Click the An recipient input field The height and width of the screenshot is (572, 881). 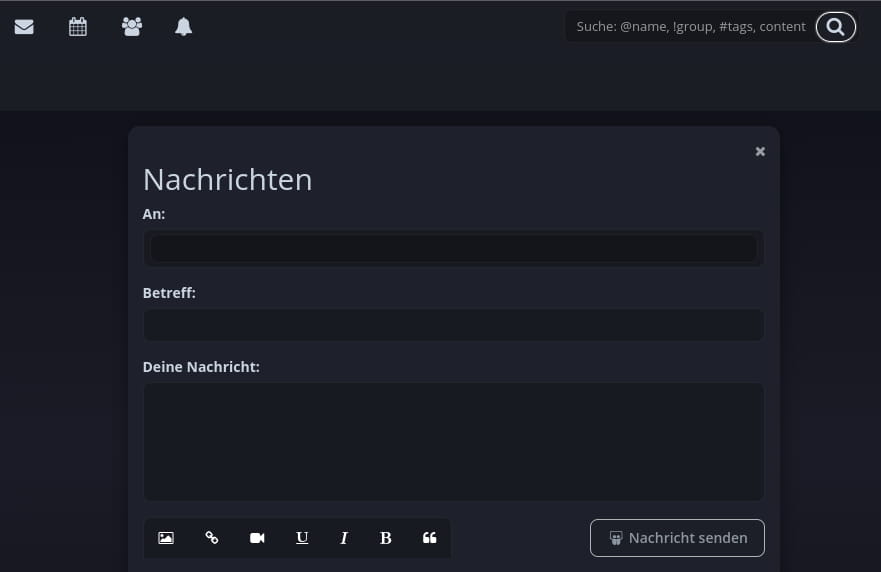tap(453, 248)
